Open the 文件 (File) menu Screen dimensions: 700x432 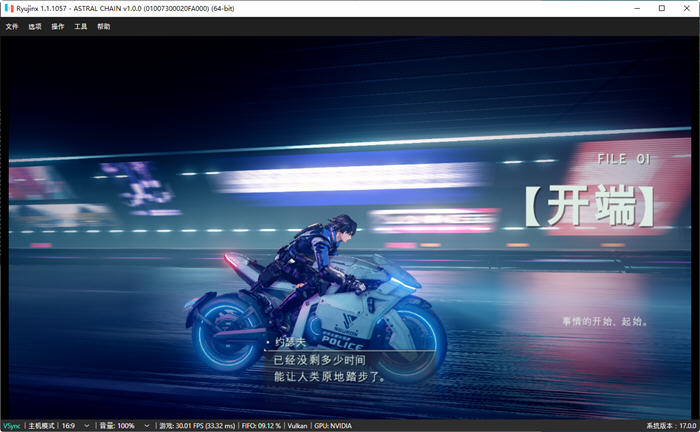click(12, 27)
